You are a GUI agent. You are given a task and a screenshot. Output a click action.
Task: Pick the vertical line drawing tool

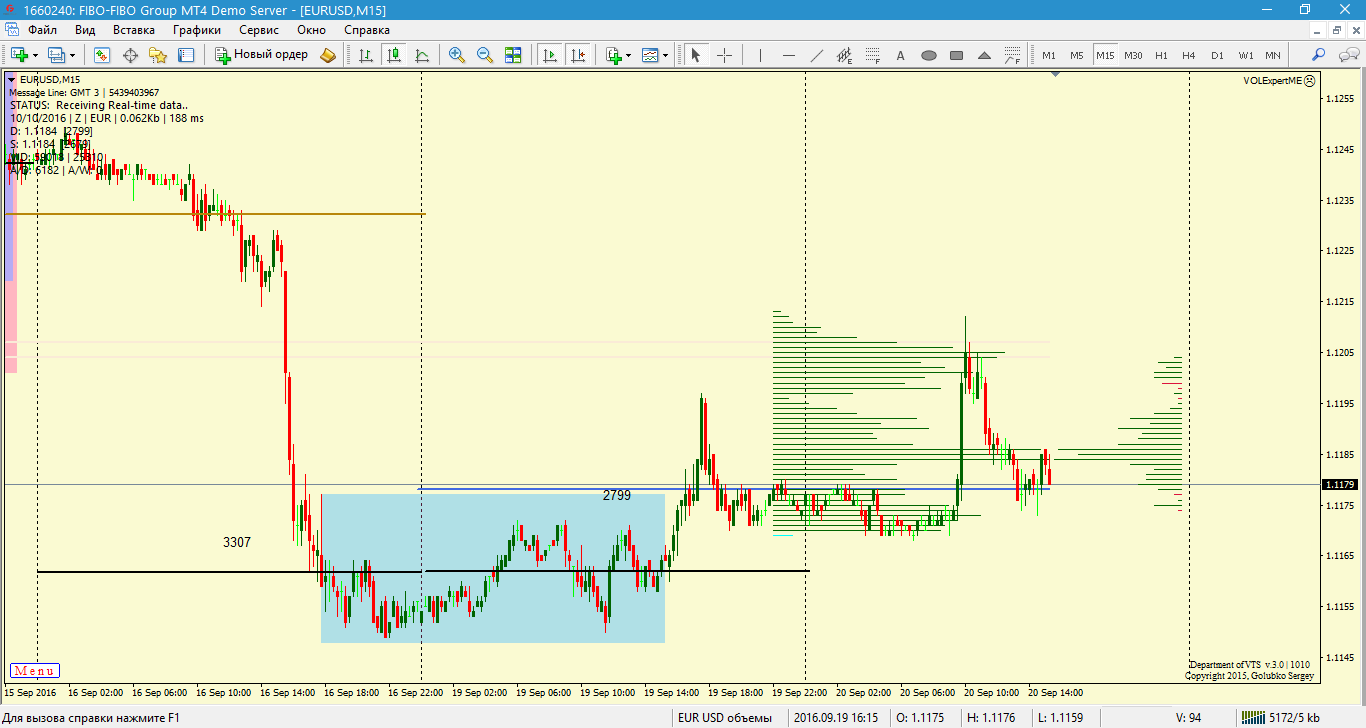tap(761, 55)
